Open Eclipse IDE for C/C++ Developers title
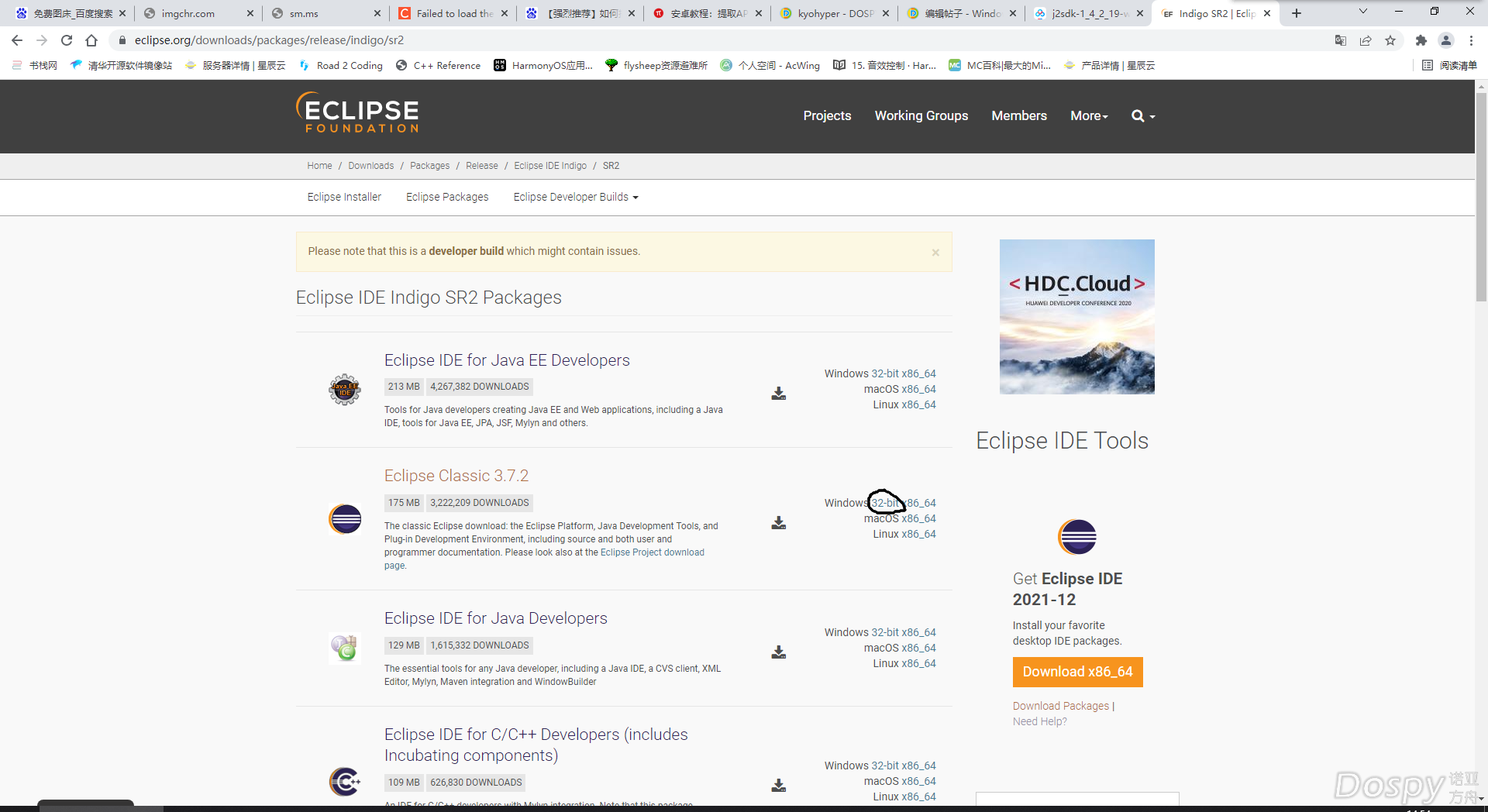1488x812 pixels. (x=536, y=745)
